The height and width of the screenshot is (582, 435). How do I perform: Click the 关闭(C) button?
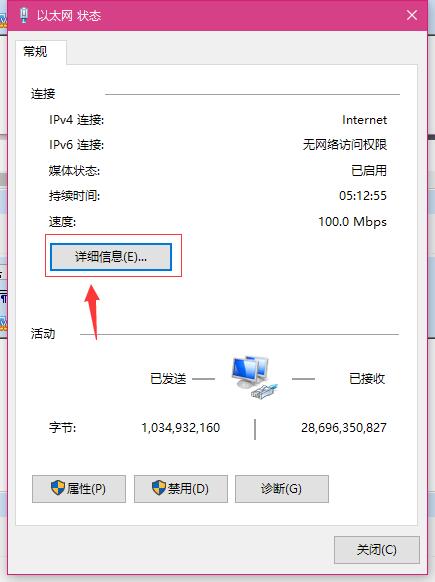coord(377,550)
